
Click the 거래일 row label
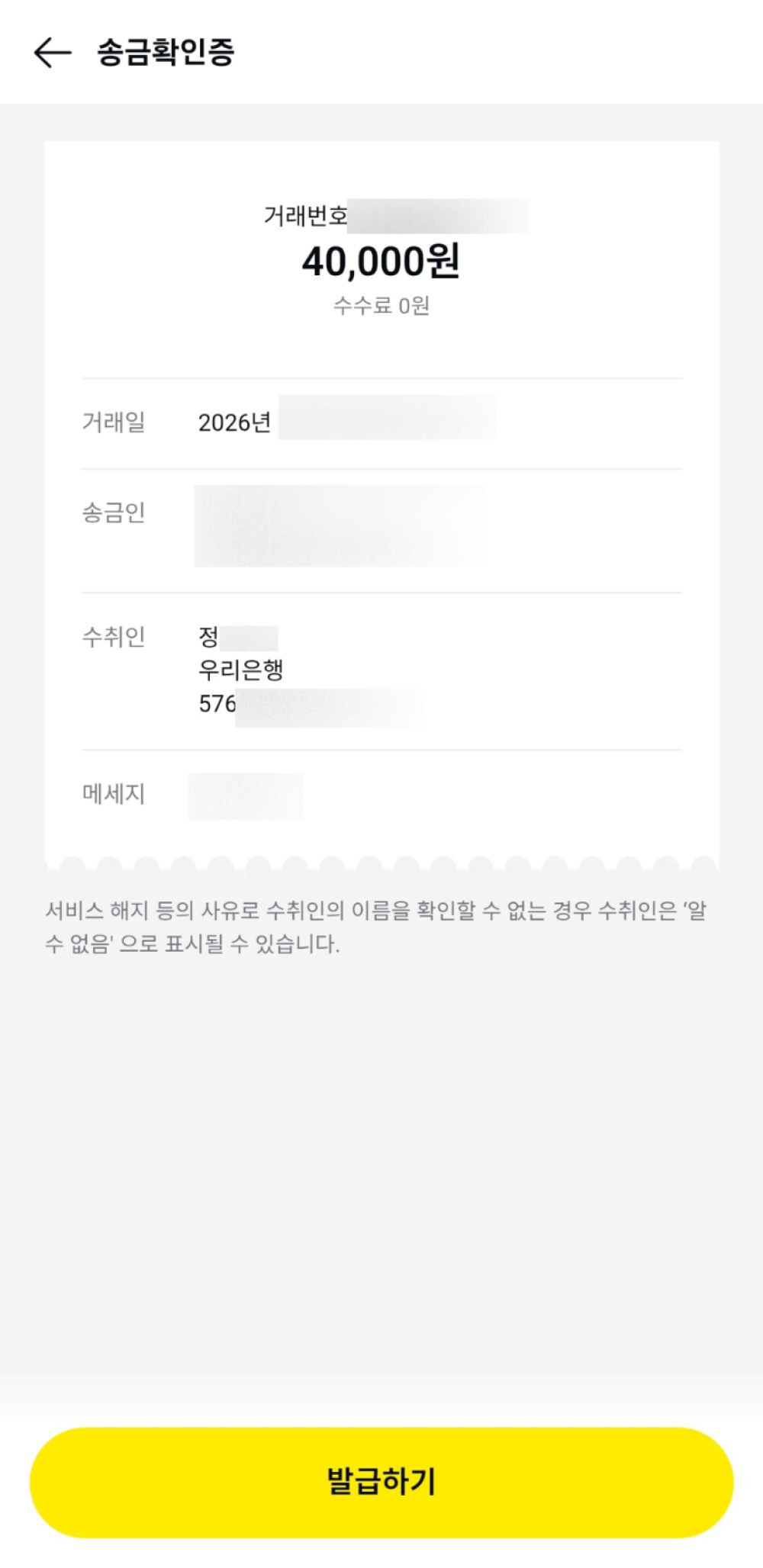tap(114, 421)
